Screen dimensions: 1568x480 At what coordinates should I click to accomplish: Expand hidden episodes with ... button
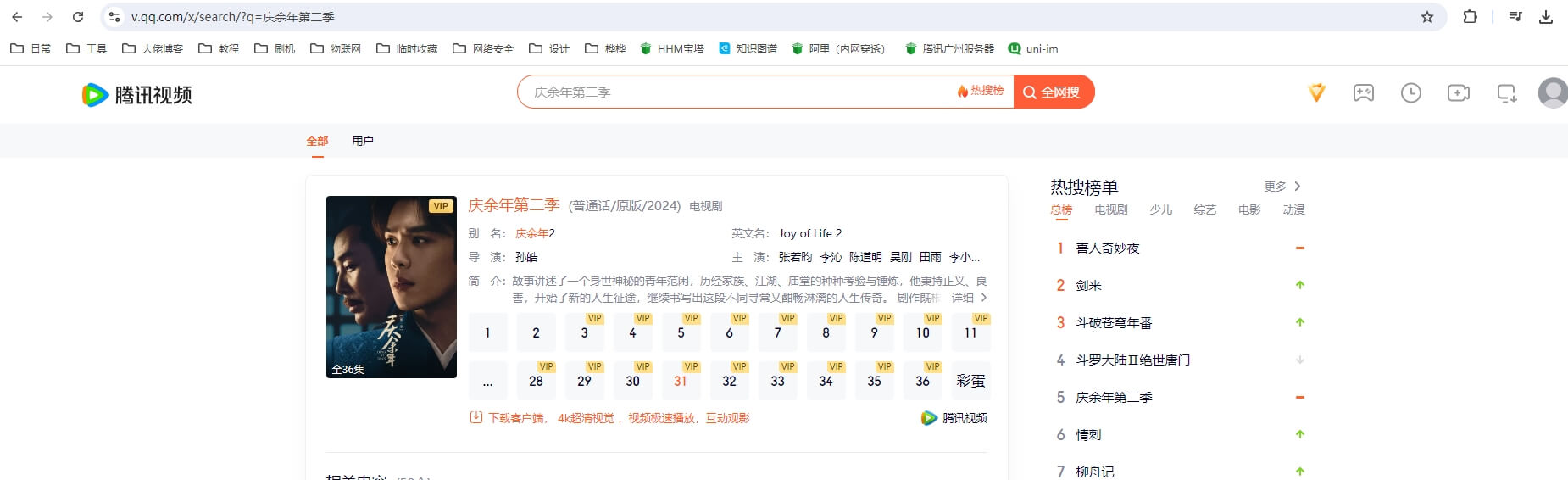[x=487, y=381]
